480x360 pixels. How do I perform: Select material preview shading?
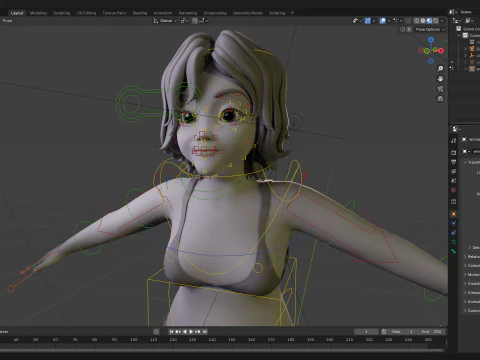(429, 21)
